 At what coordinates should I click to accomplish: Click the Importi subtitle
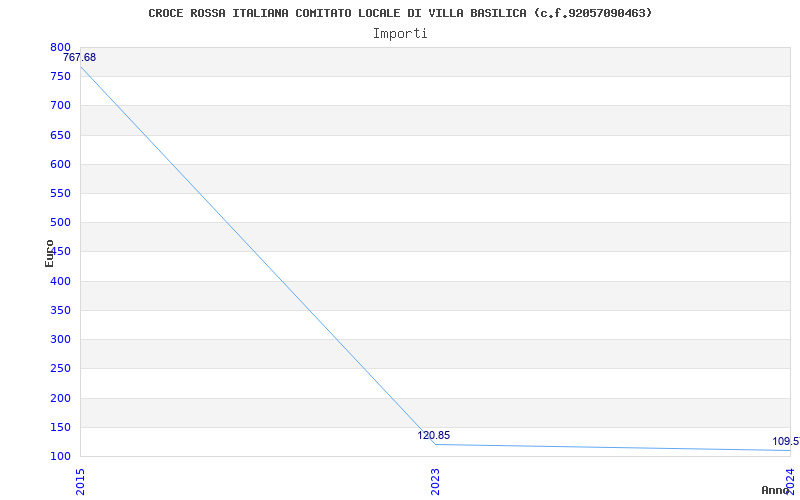coord(400,34)
